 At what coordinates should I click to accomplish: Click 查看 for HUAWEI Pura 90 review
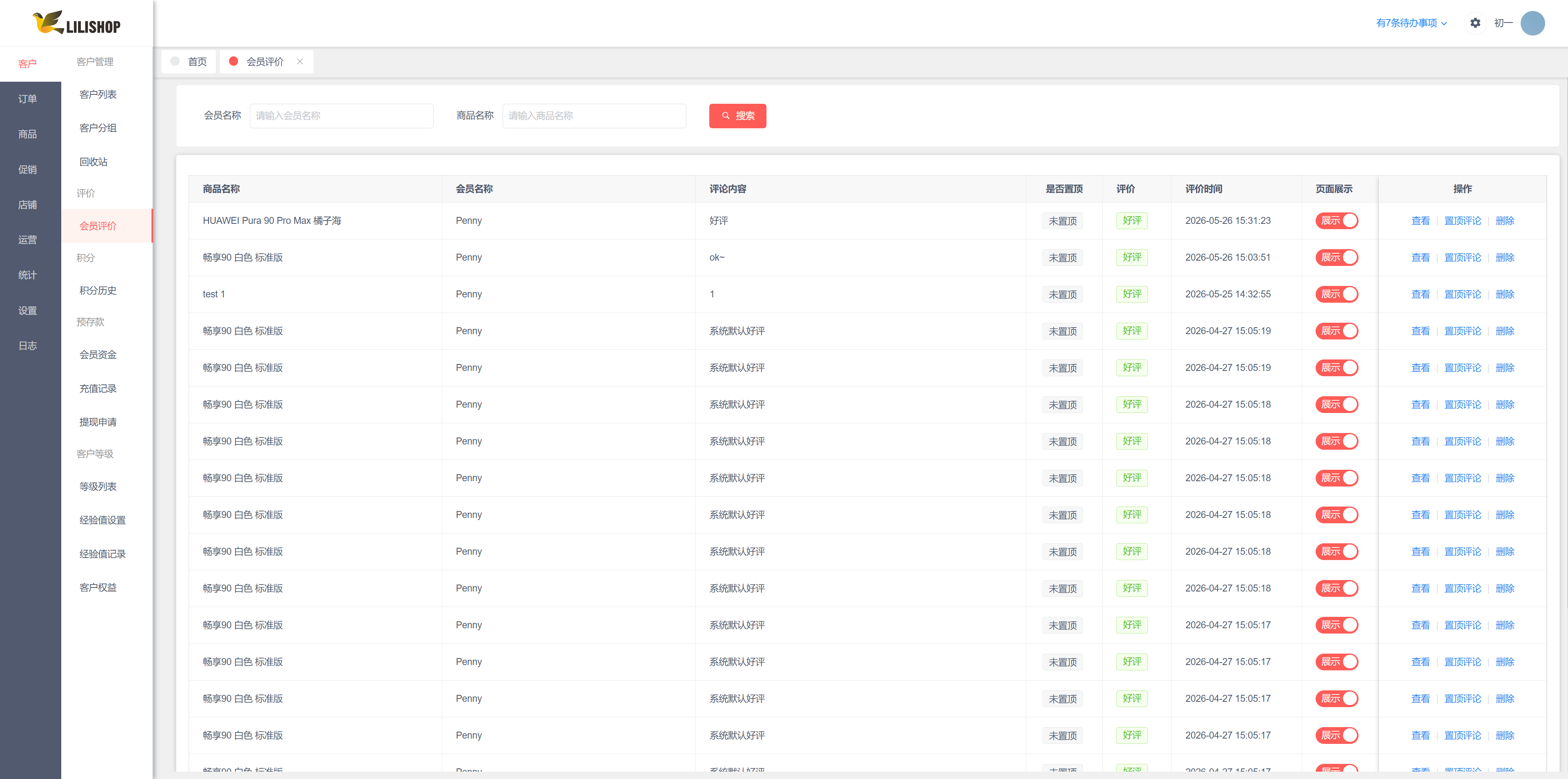(x=1420, y=221)
